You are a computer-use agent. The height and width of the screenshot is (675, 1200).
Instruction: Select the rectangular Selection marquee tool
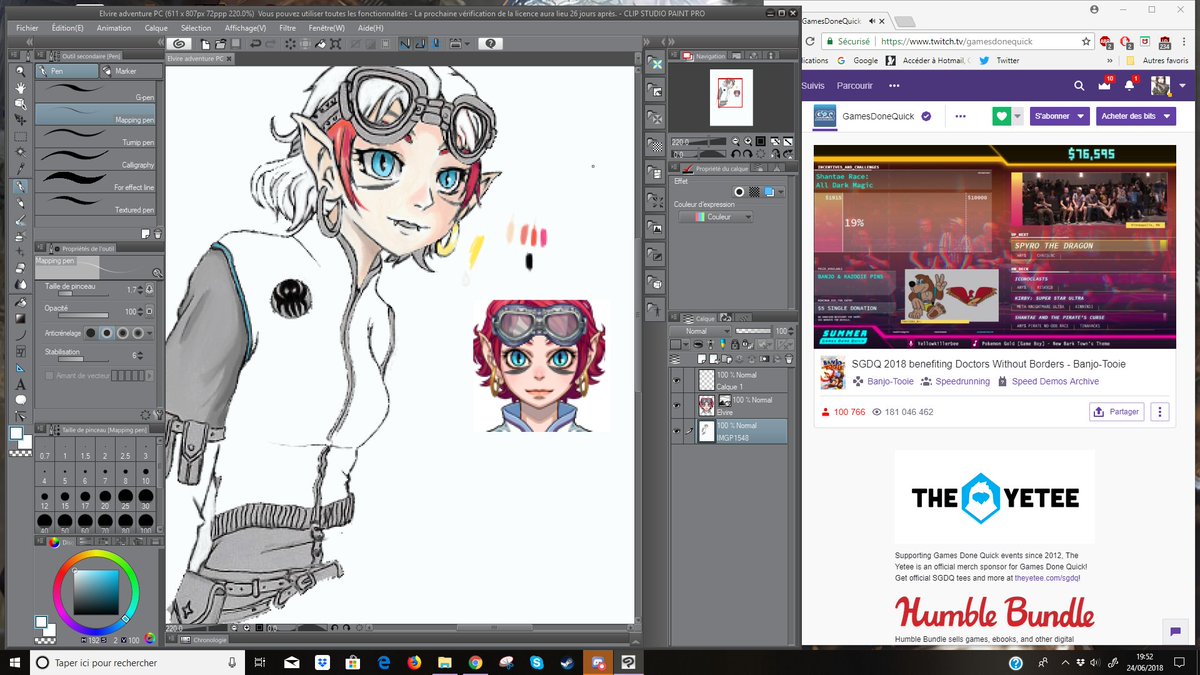[19, 136]
